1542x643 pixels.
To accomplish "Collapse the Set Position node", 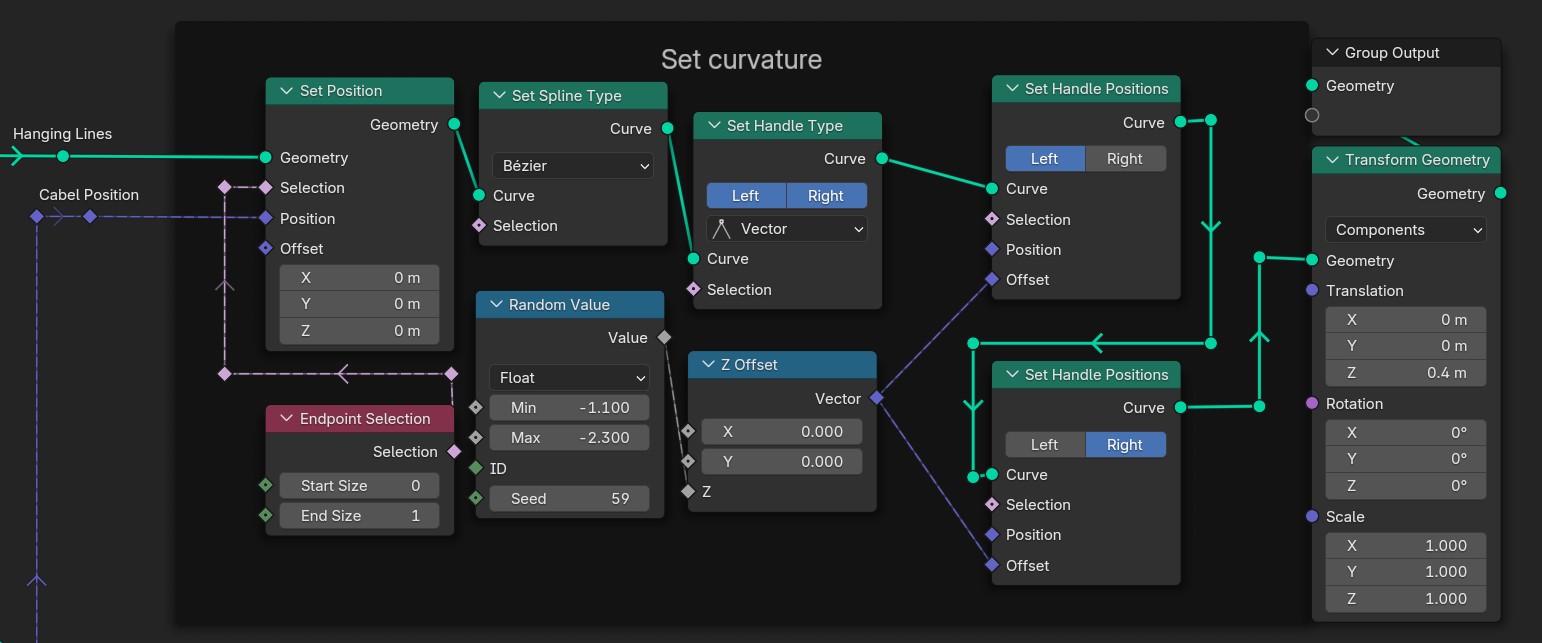I will pyautogui.click(x=285, y=91).
